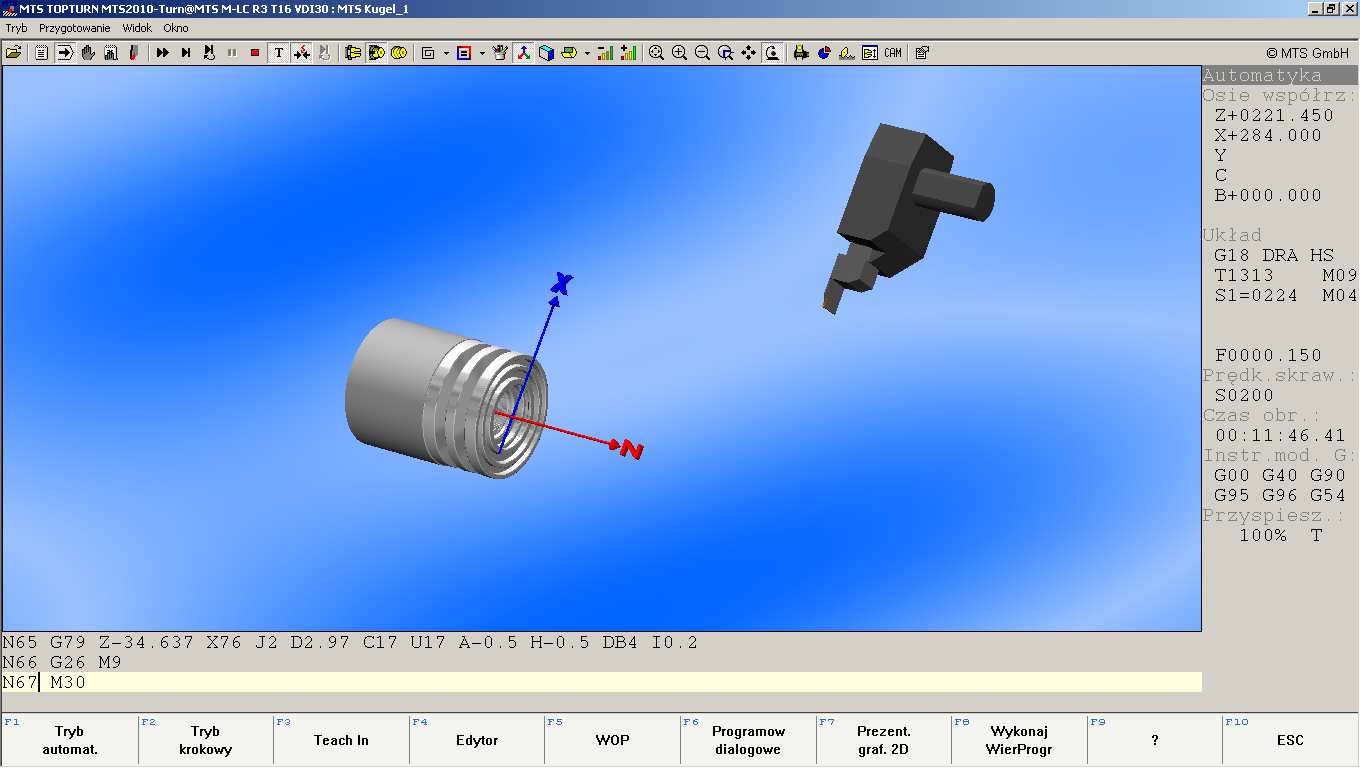
Task: Click F6 Programow dialogowe softkey
Action: [748, 740]
